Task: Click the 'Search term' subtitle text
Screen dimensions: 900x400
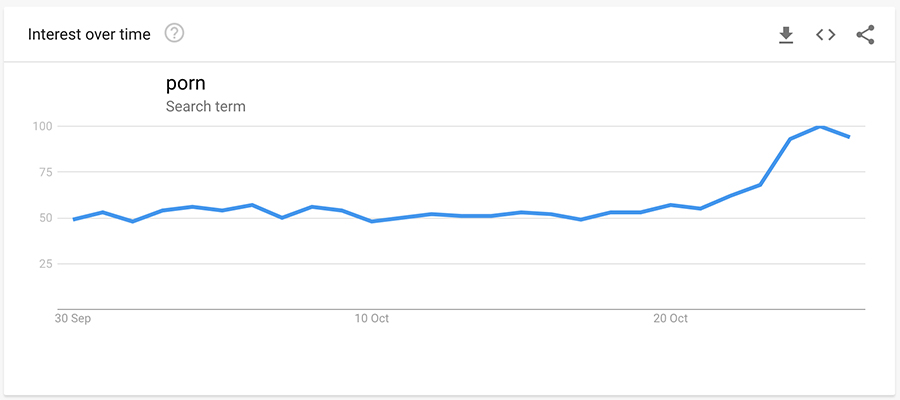Action: coord(205,106)
